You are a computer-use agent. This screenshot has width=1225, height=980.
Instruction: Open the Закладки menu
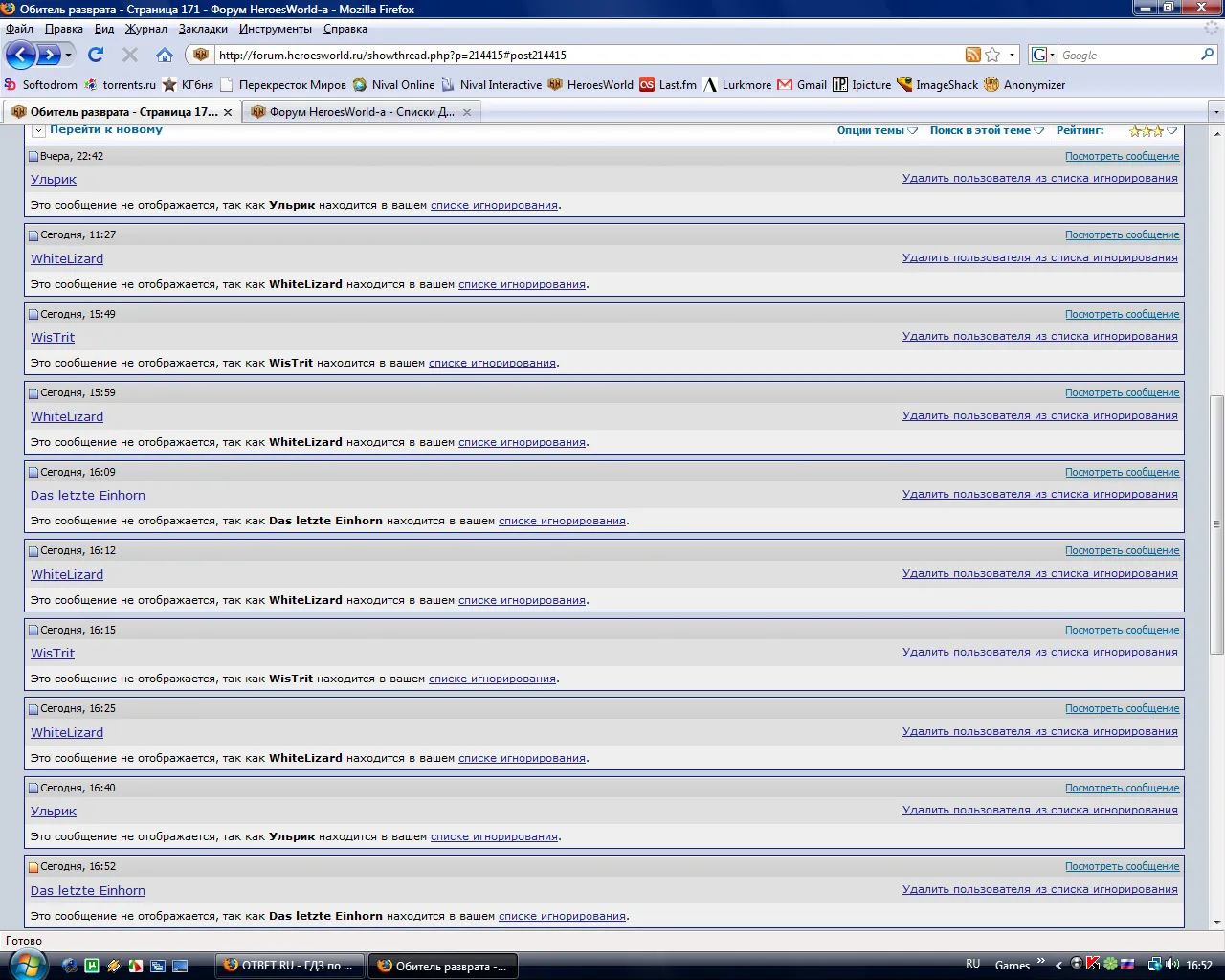(x=203, y=29)
